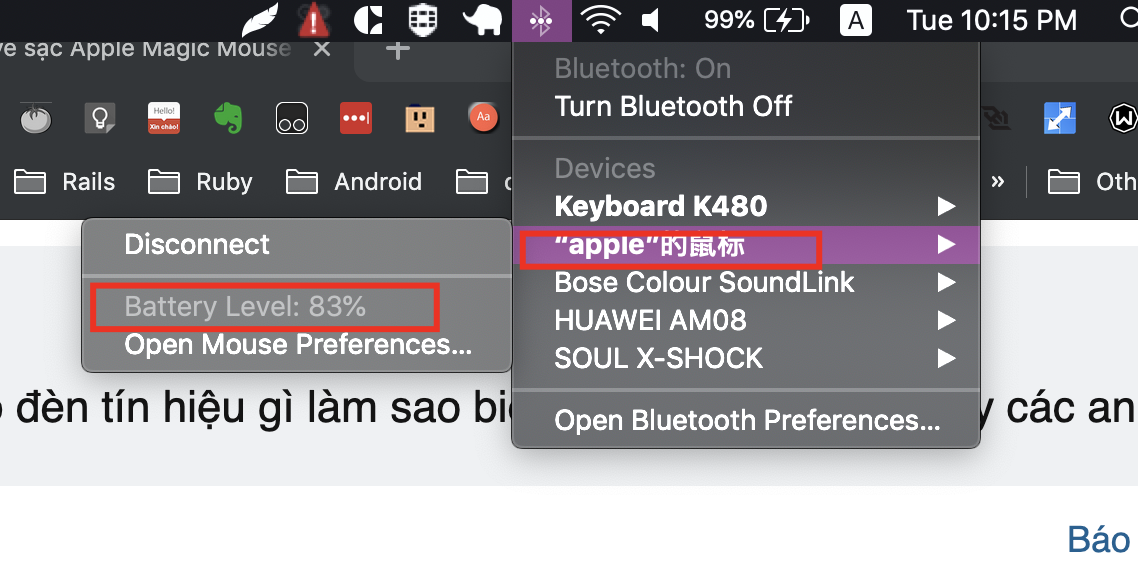Viewport: 1138px width, 572px height.
Task: Click the volume speaker icon
Action: tap(651, 20)
